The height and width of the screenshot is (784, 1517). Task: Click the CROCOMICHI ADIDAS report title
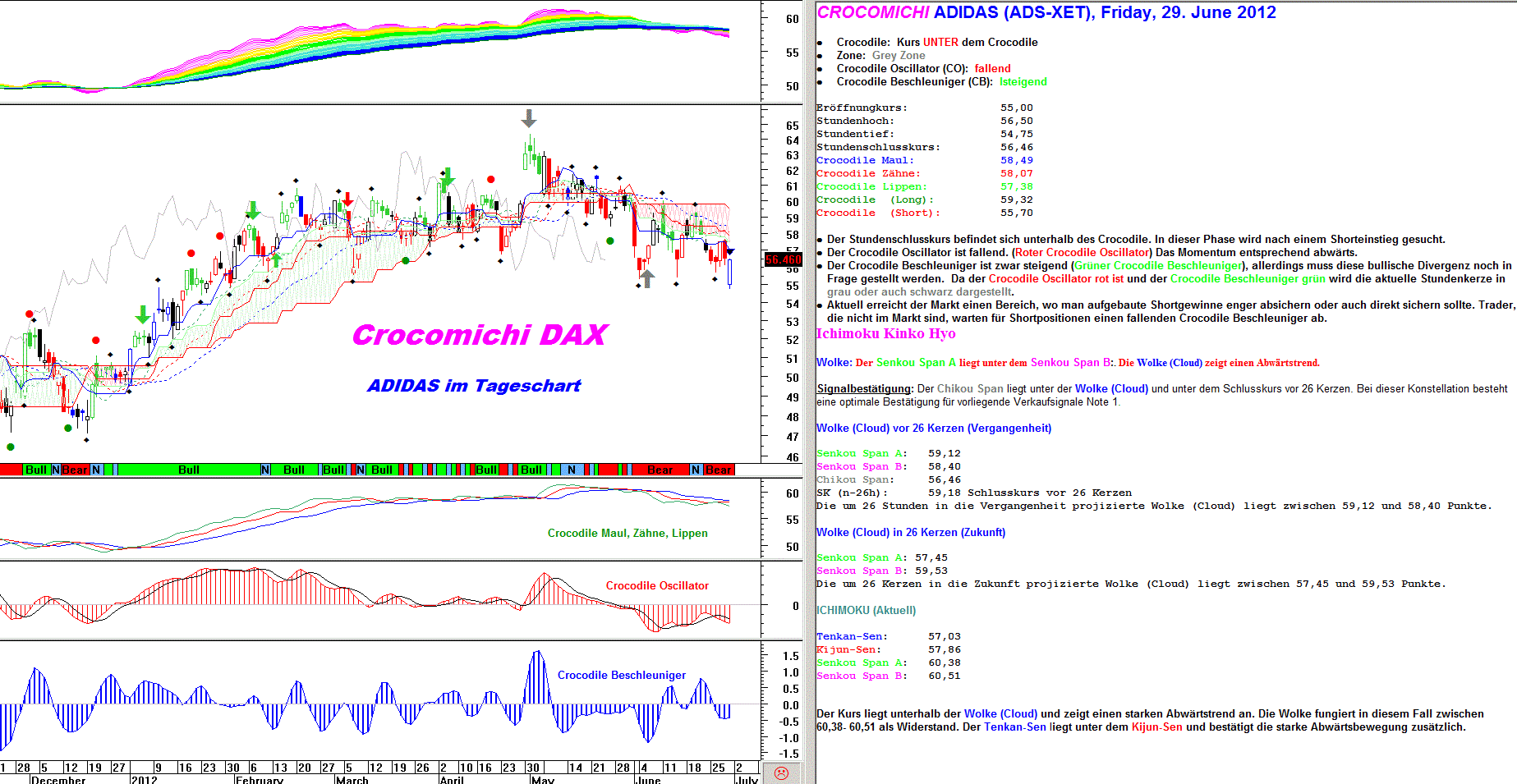click(1046, 12)
